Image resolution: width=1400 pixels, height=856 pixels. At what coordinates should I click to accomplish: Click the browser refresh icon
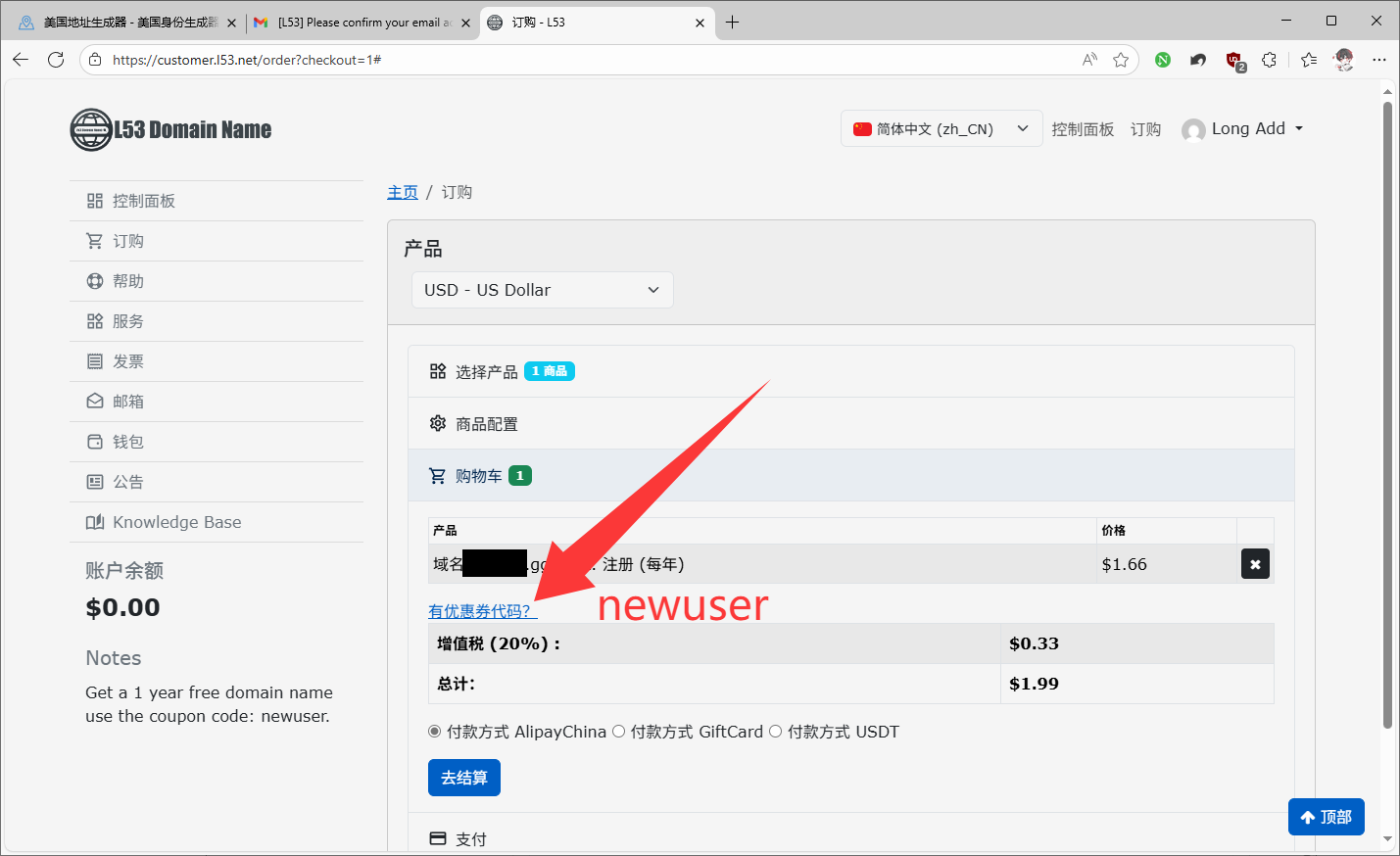[56, 60]
